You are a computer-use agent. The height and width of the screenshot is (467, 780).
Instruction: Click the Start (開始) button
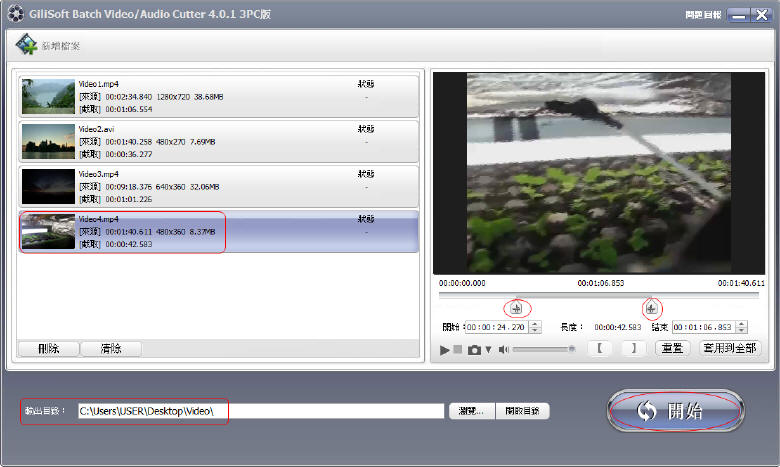click(675, 411)
